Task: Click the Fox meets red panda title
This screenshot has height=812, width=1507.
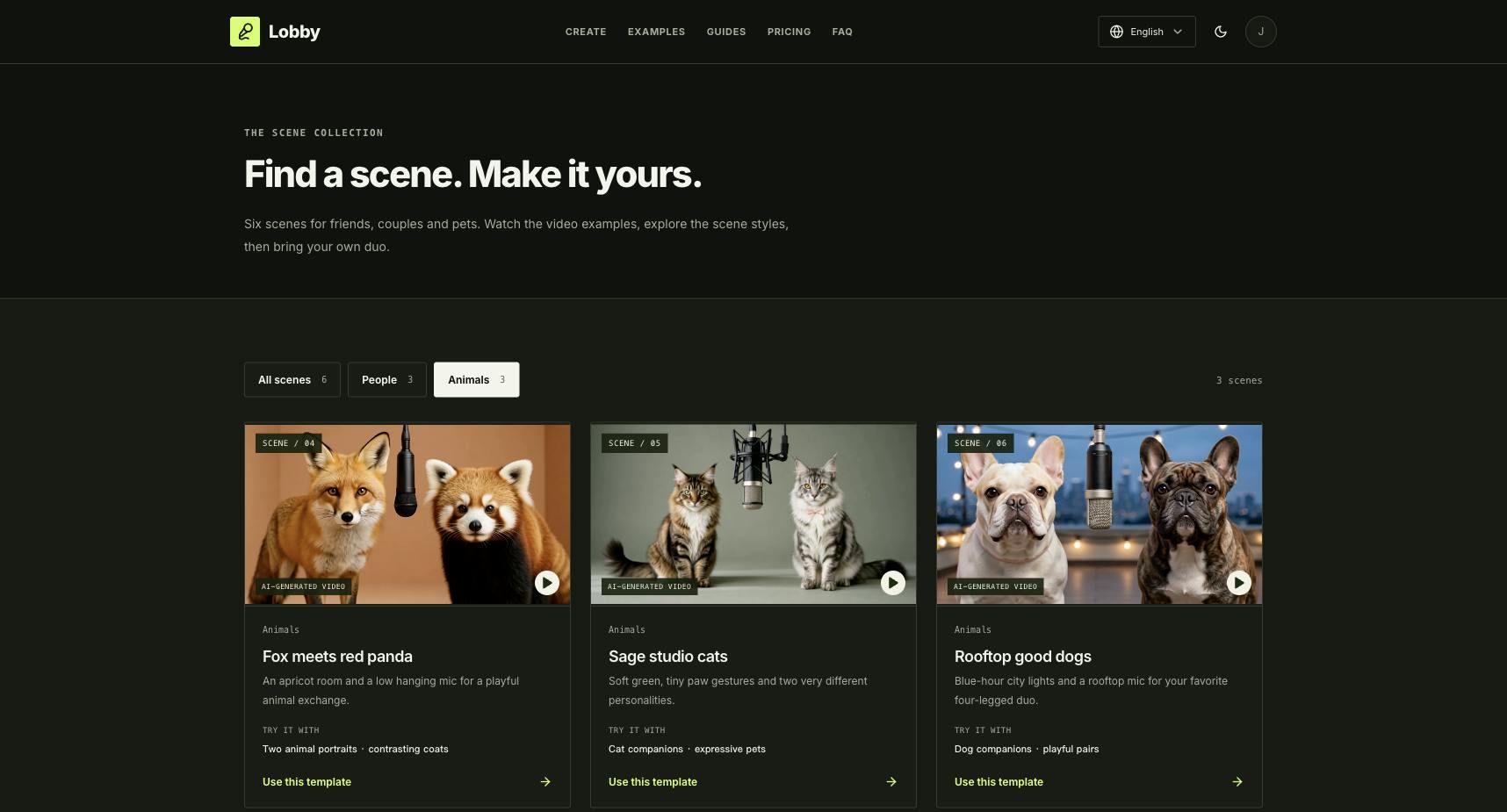Action: tap(337, 657)
